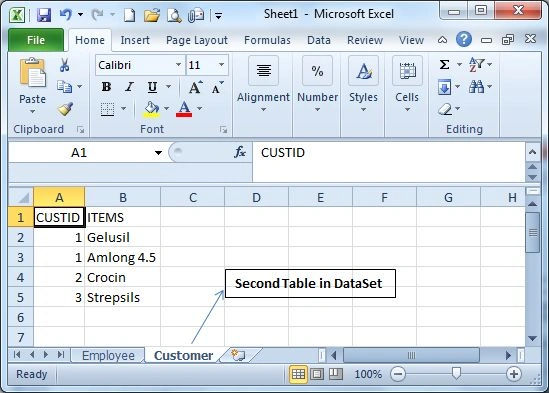Click the Send email attachment icon
Image resolution: width=549 pixels, height=393 pixels.
pyautogui.click(x=196, y=16)
